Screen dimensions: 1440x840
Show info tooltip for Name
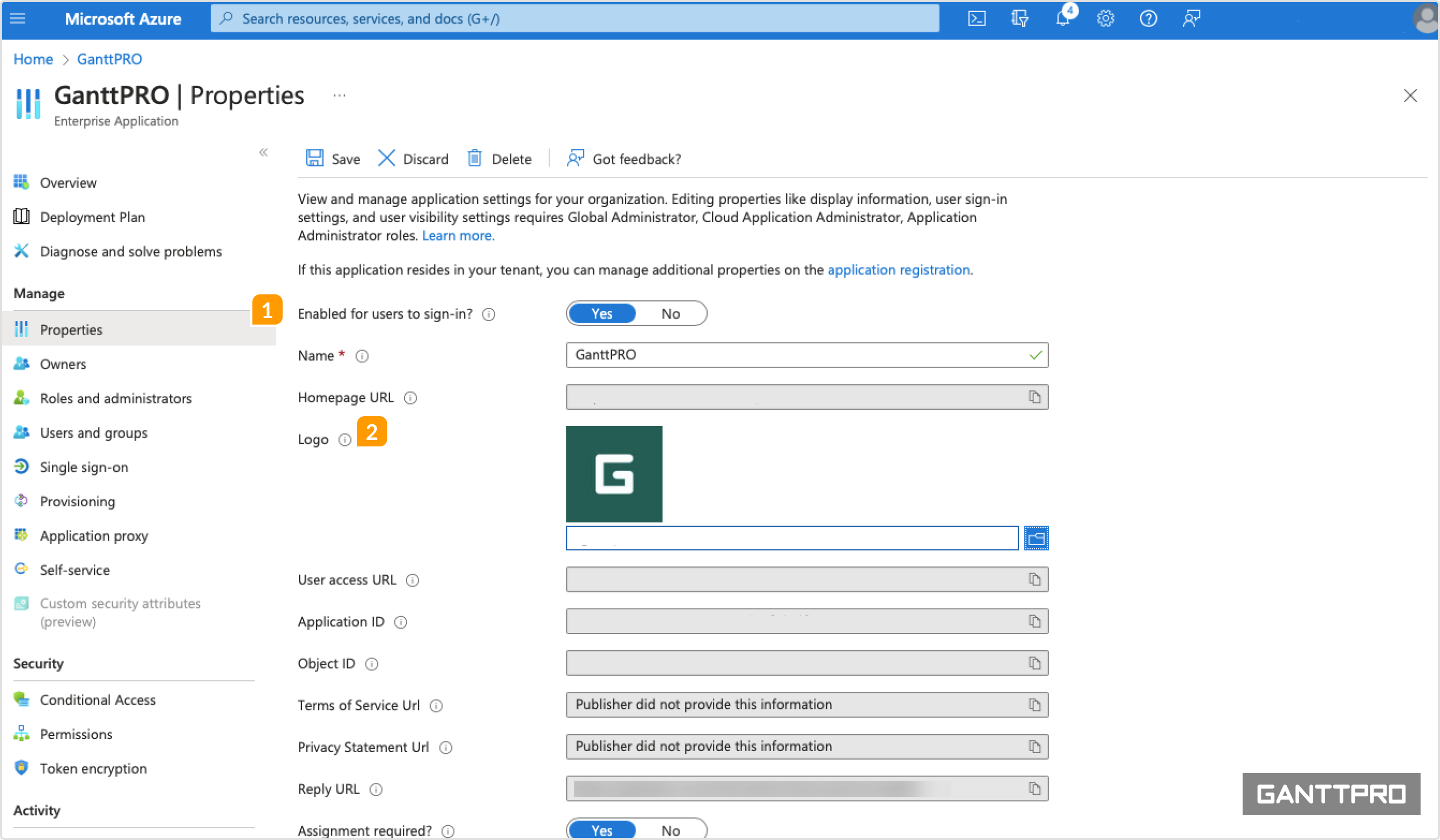[x=362, y=356]
